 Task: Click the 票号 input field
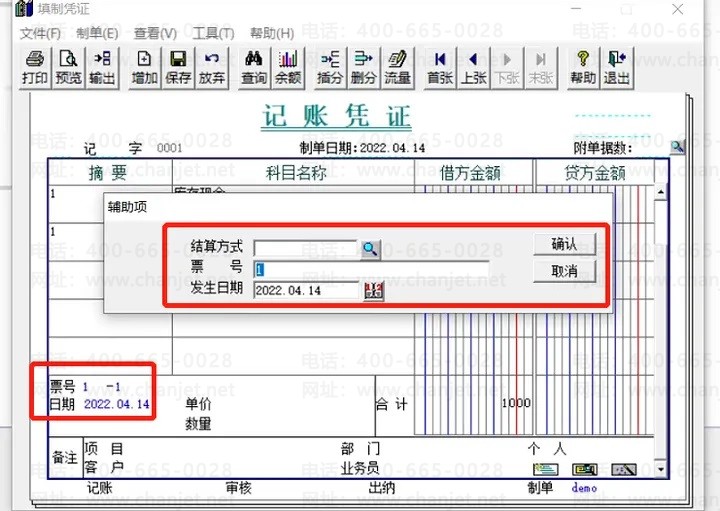tap(371, 270)
